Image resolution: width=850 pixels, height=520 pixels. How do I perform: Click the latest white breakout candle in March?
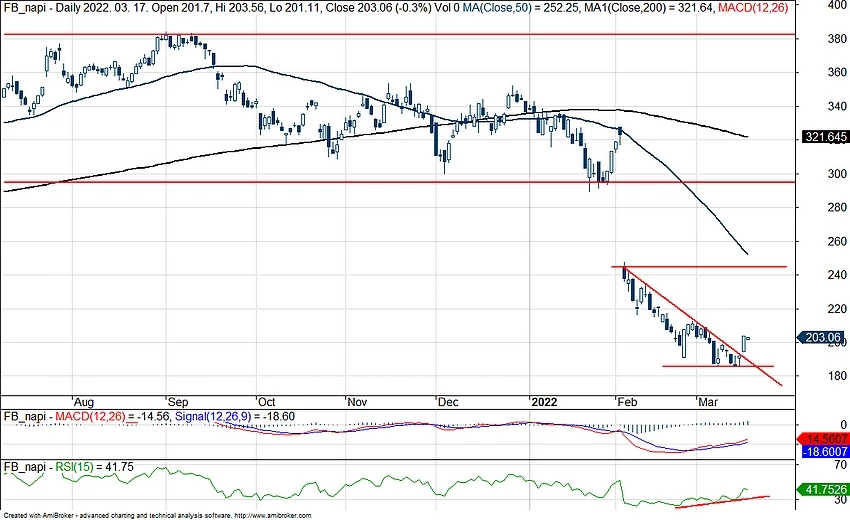pyautogui.click(x=744, y=343)
